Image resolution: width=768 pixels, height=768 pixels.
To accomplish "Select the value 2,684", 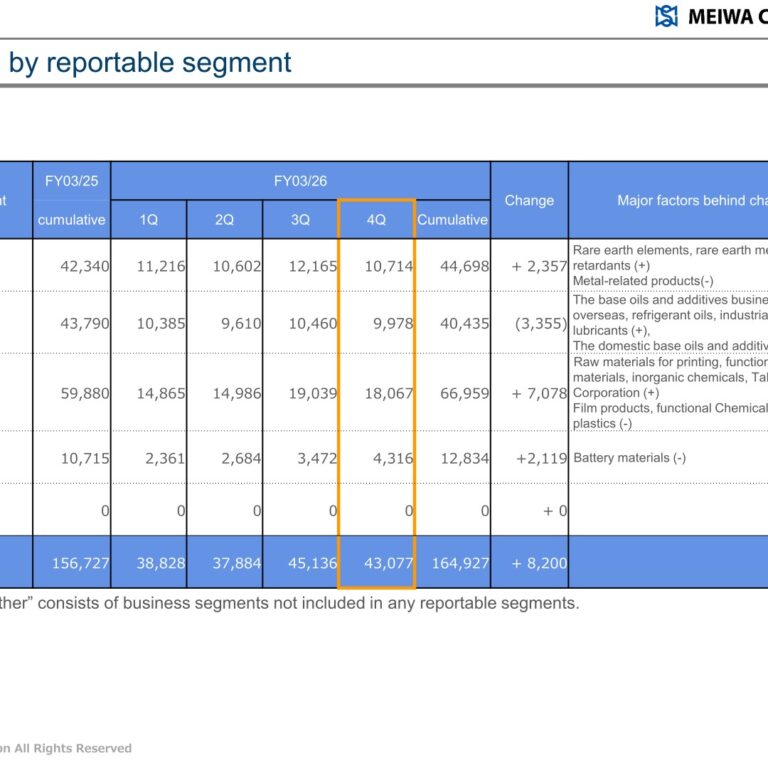I will 241,458.
